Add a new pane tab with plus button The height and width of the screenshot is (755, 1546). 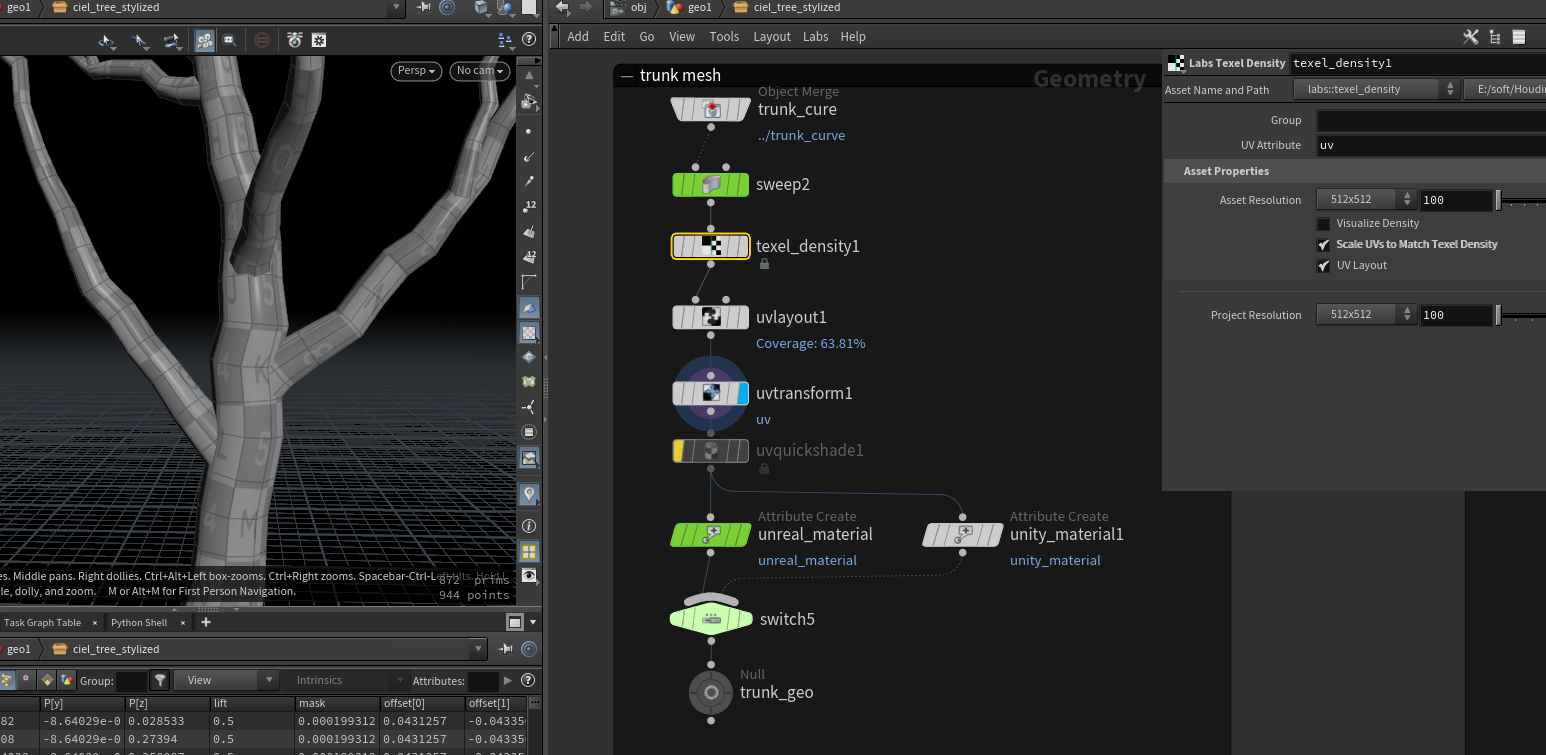click(206, 622)
